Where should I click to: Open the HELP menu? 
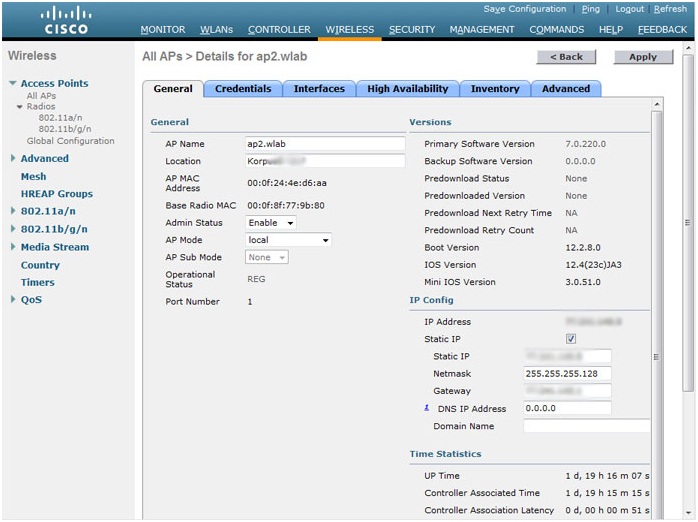(x=611, y=30)
